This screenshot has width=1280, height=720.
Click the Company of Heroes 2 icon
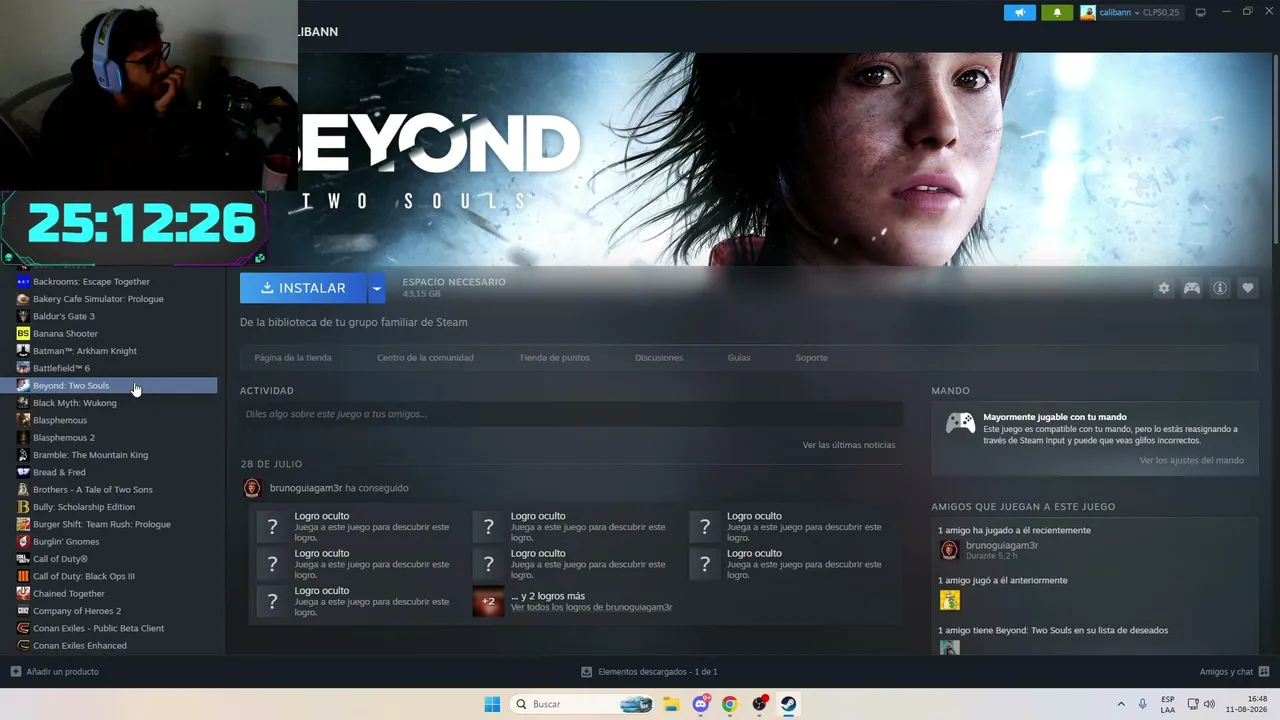pos(23,611)
